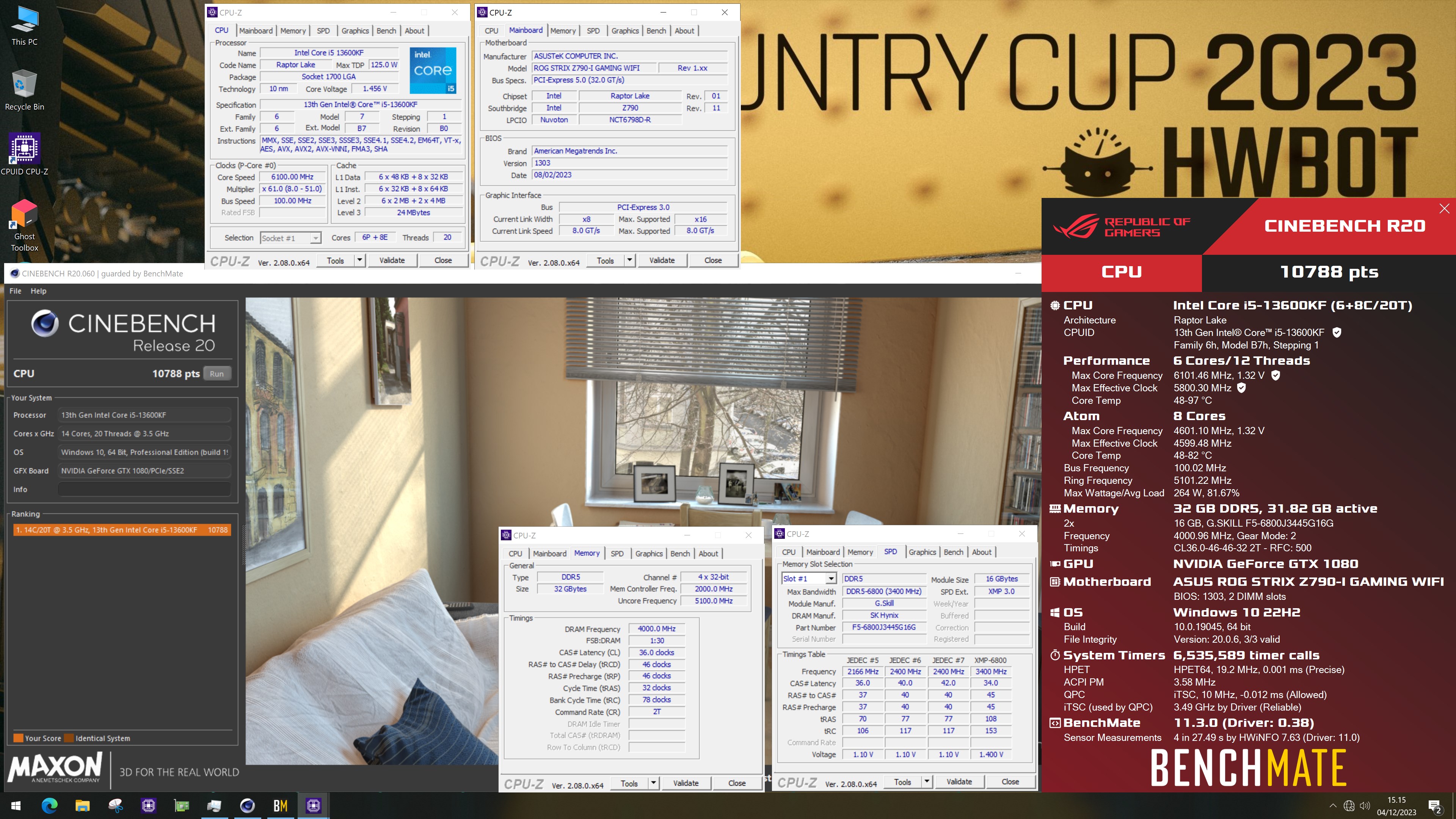The width and height of the screenshot is (1456, 819).
Task: Click Close button in Memory CPU-Z window
Action: (x=736, y=783)
